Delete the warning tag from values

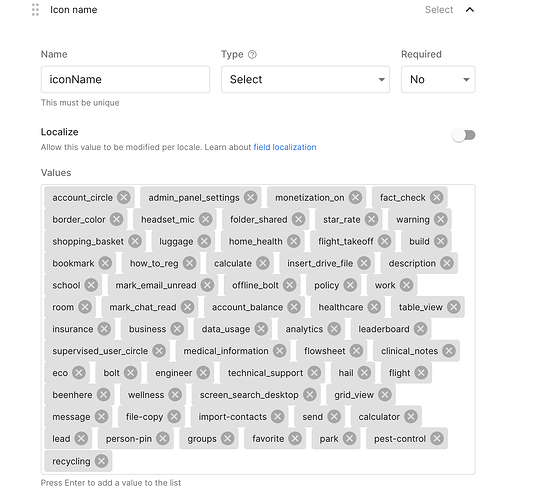[x=440, y=219]
